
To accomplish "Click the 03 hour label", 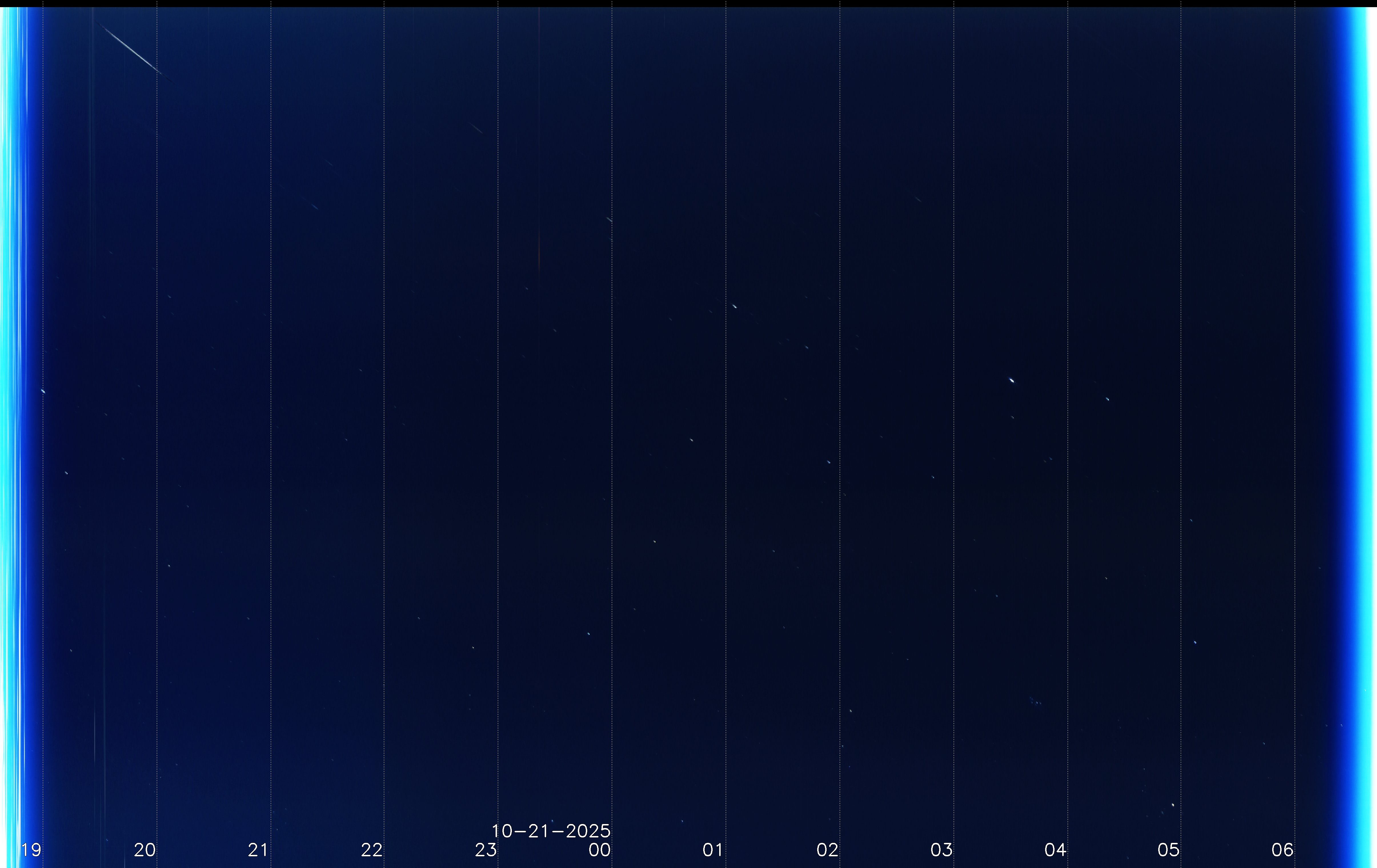I will click(941, 850).
